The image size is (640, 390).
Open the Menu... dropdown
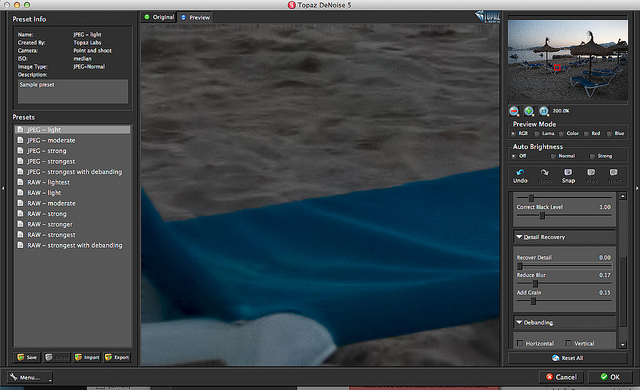(x=30, y=377)
